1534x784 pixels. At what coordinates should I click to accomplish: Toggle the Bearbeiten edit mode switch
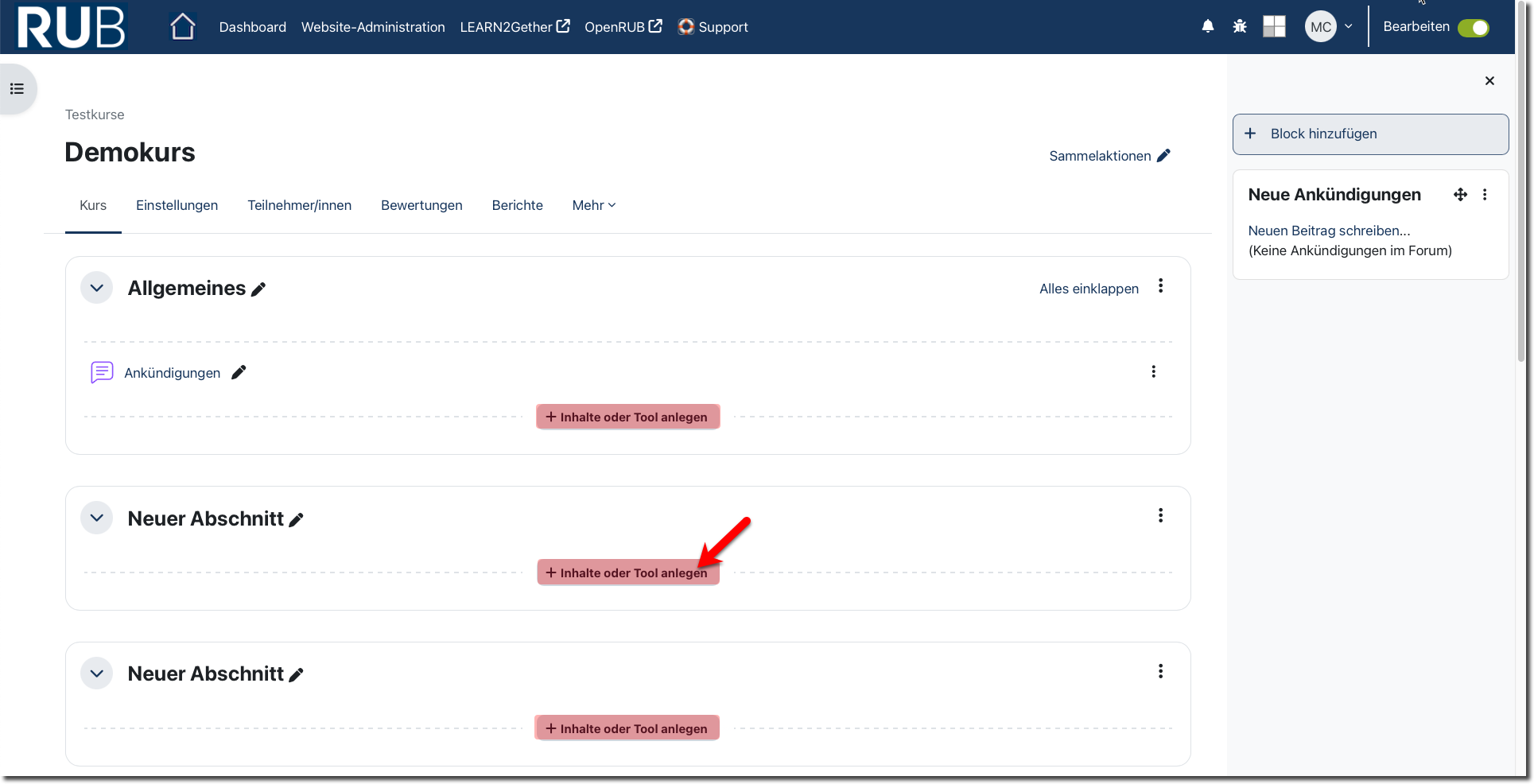[x=1473, y=27]
